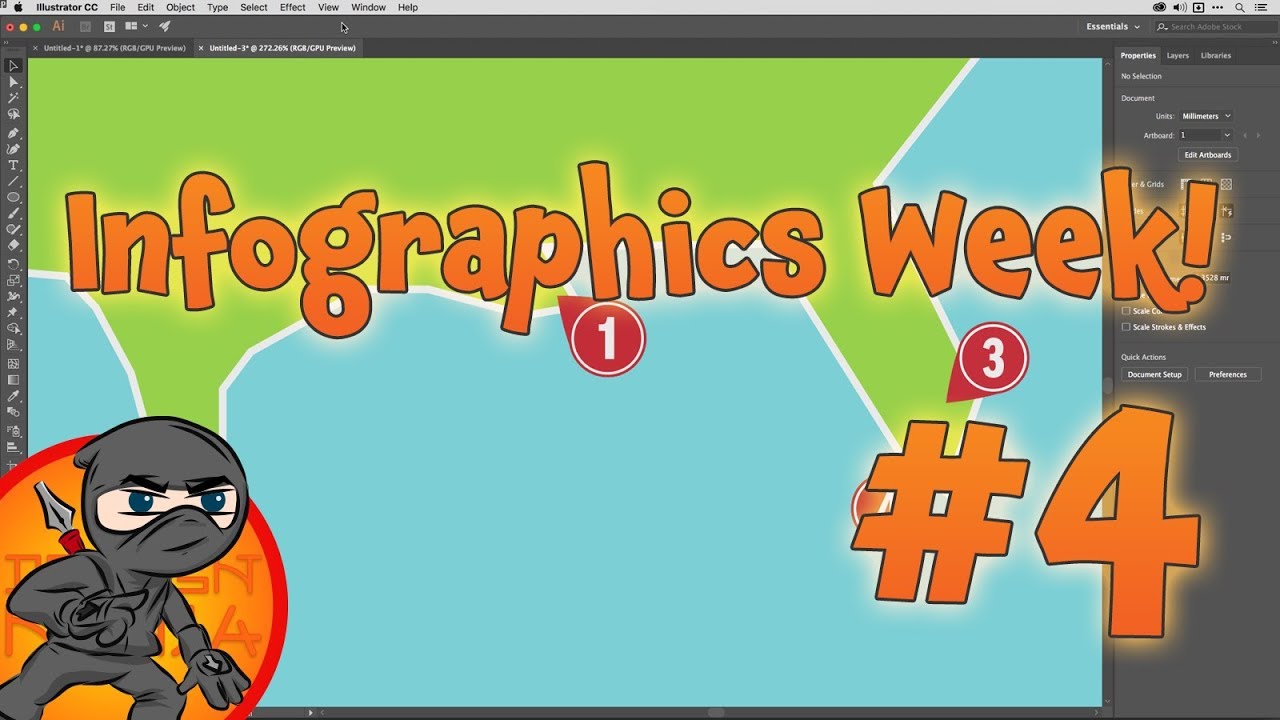Open the Effect menu

(x=293, y=7)
